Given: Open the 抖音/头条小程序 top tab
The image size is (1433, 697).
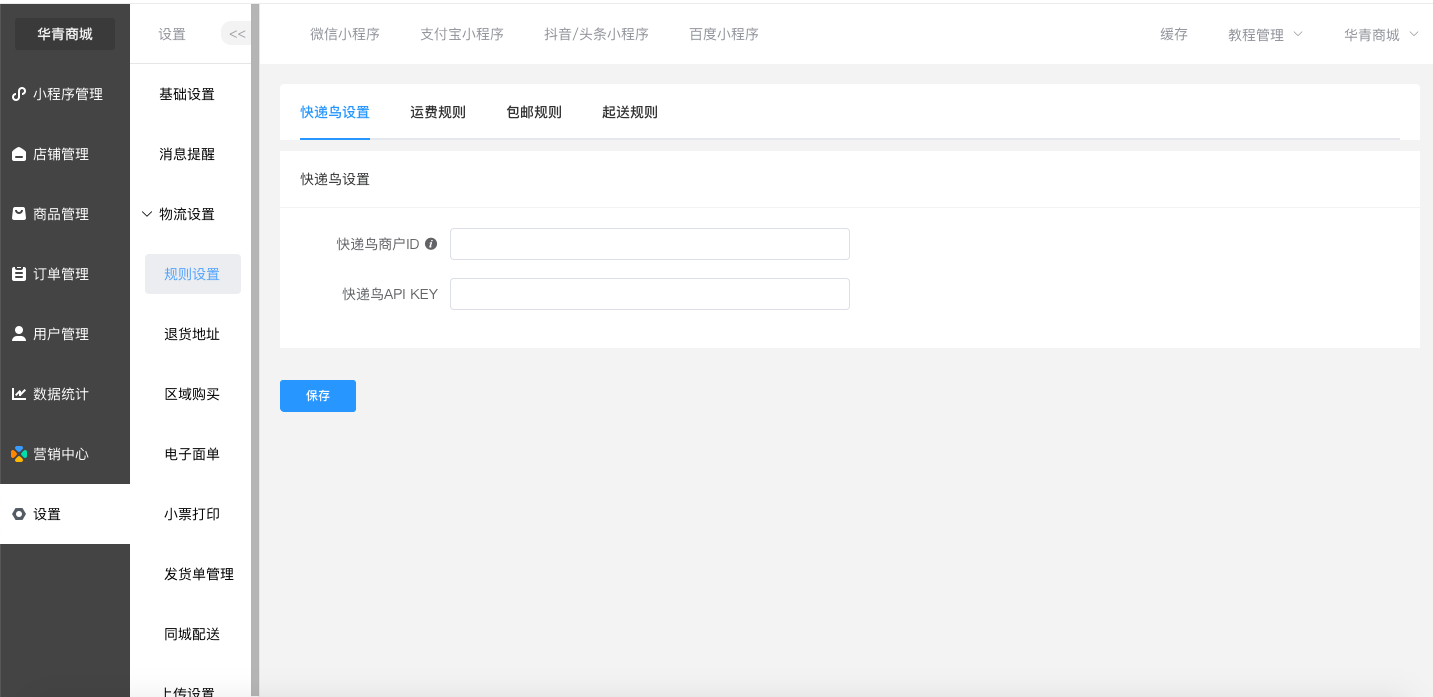Looking at the screenshot, I should [596, 34].
